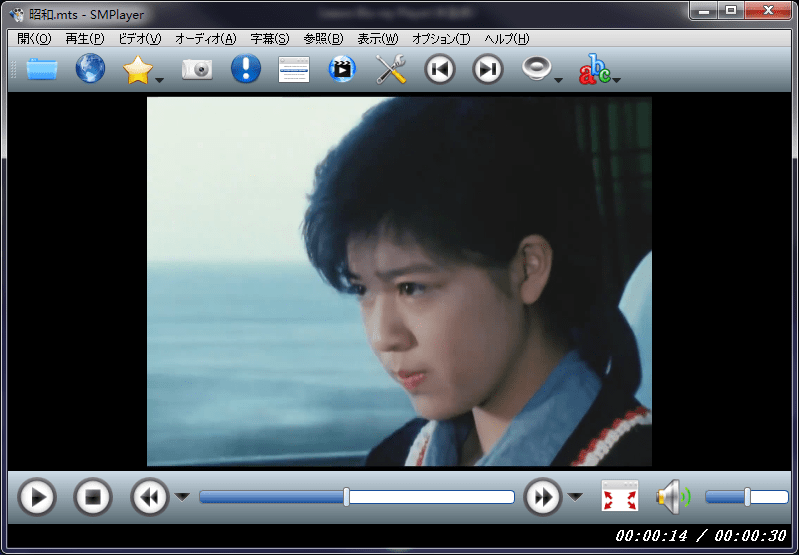Image resolution: width=799 pixels, height=555 pixels.
Task: Click the film clapper video icon
Action: [x=342, y=69]
